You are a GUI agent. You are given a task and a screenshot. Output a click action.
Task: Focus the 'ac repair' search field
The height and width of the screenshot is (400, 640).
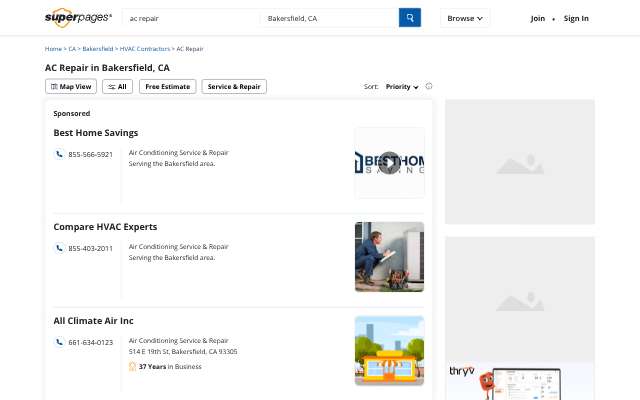(191, 18)
